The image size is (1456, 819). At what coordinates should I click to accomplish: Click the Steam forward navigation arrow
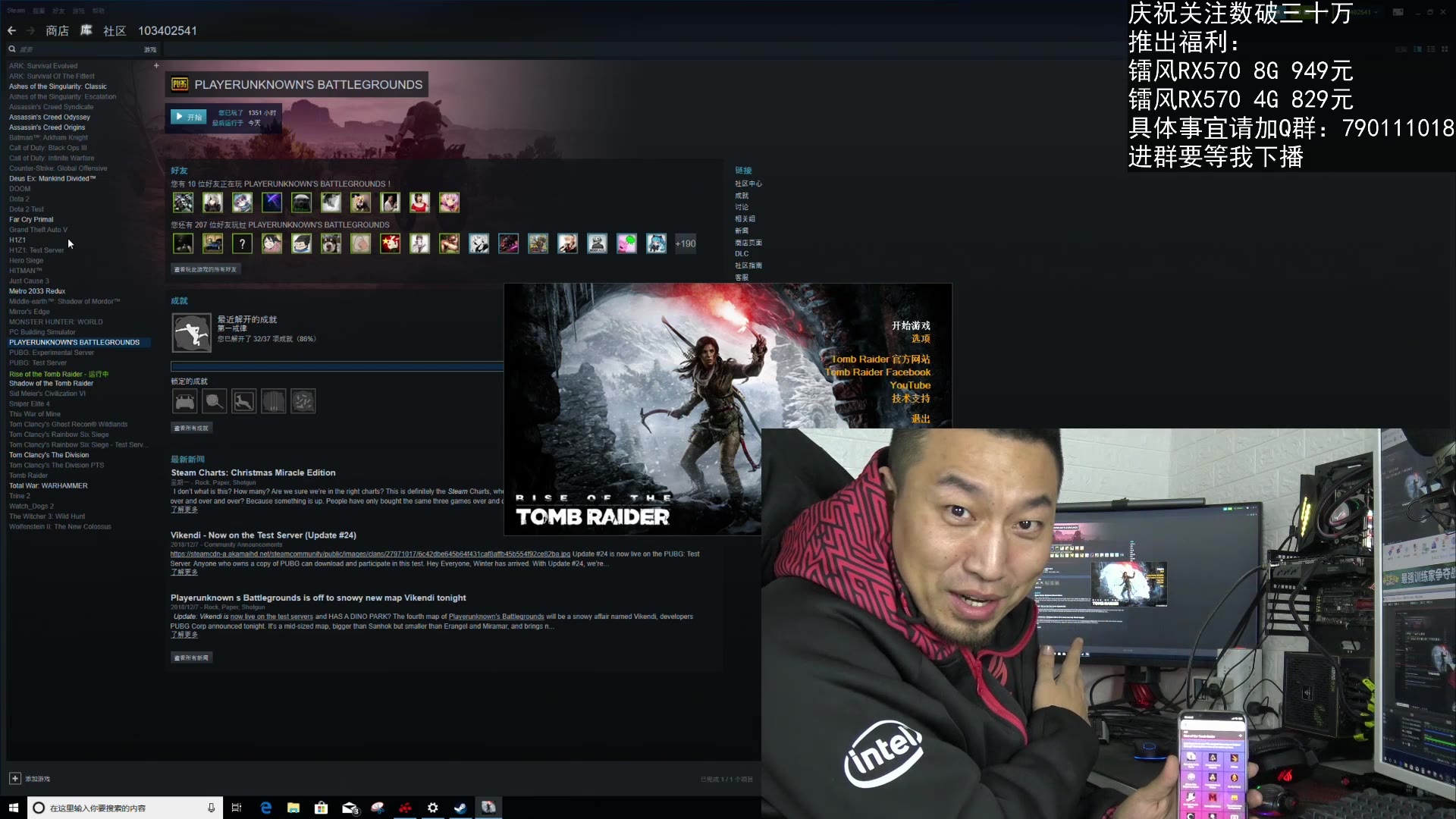30,30
